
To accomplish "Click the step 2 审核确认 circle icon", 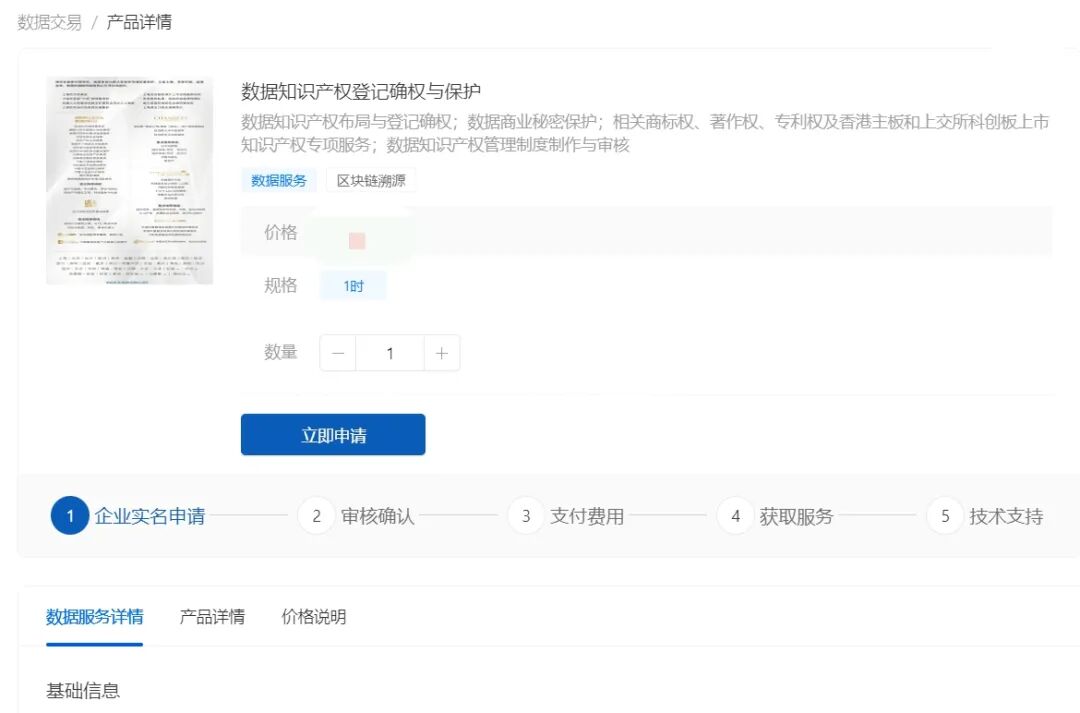I will [x=316, y=516].
